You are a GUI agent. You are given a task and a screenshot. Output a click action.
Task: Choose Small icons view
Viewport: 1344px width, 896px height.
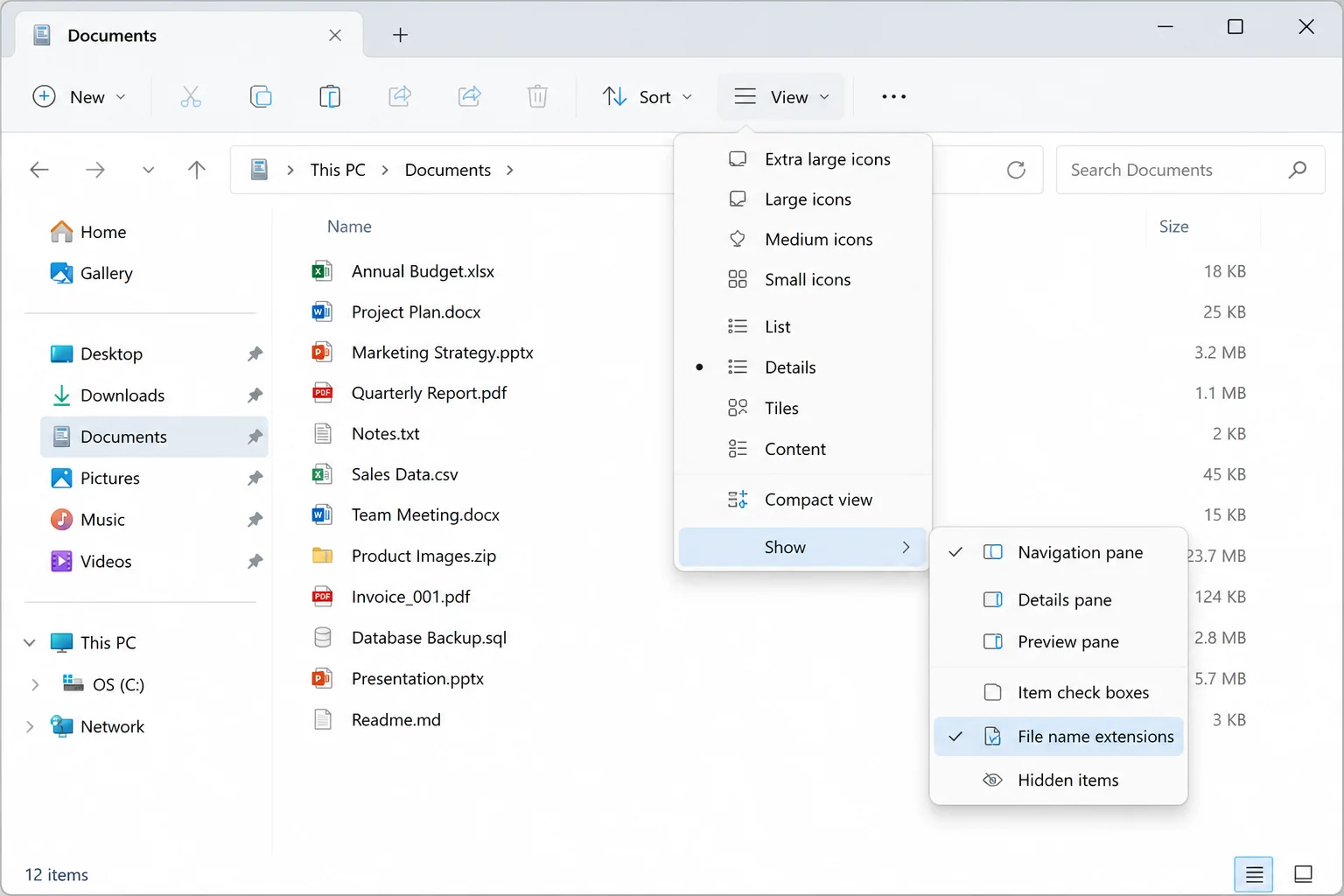coord(802,280)
